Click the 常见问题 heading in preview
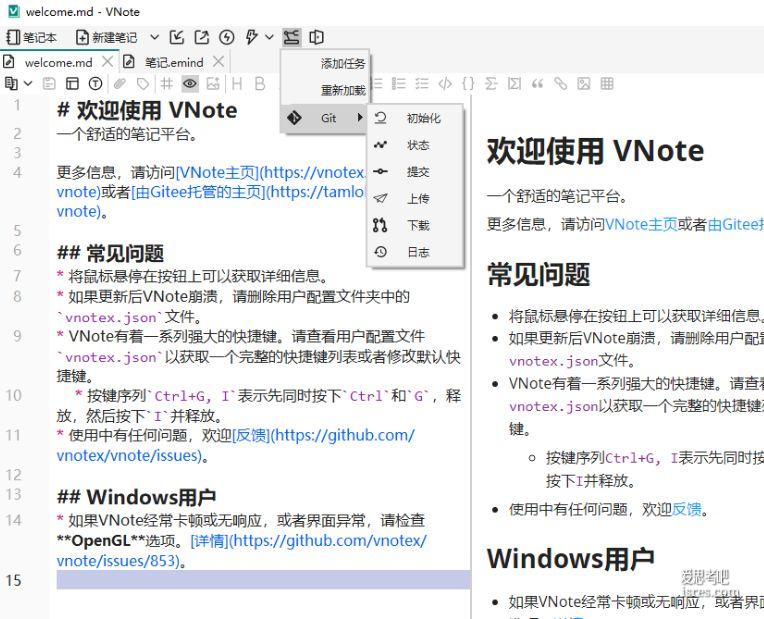The image size is (764, 619). 538,274
